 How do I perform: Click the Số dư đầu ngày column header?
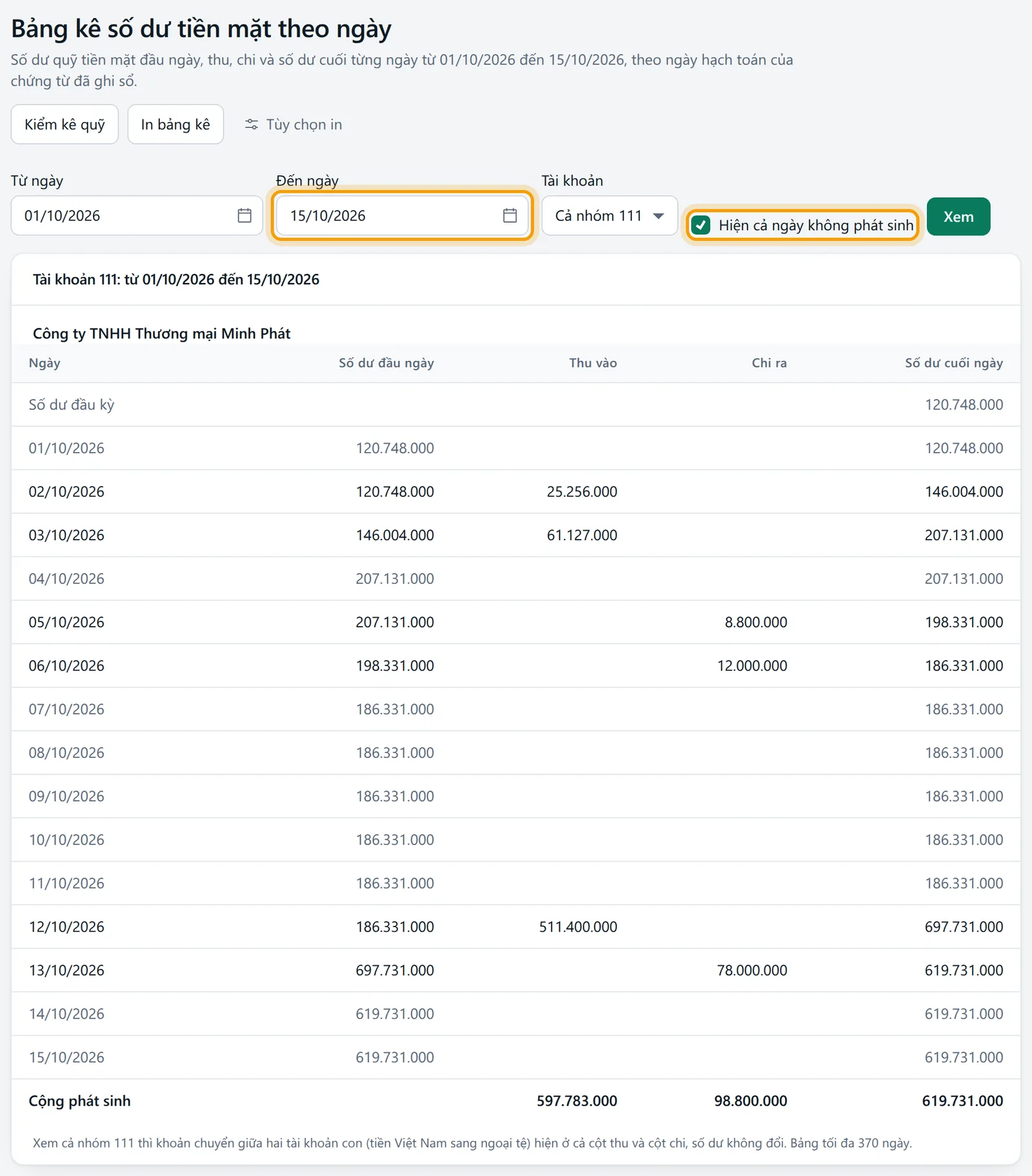[x=386, y=363]
